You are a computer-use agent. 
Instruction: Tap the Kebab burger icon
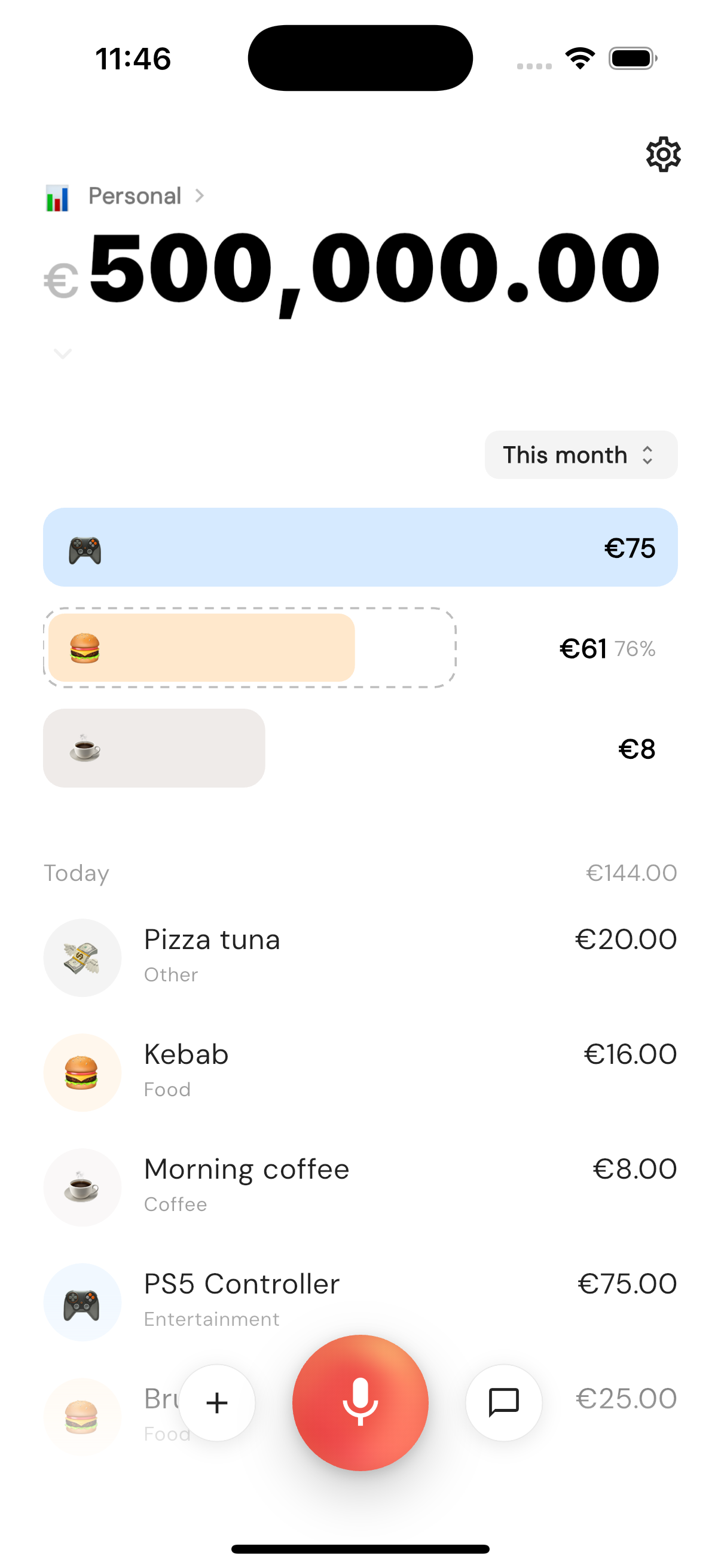pyautogui.click(x=82, y=1072)
